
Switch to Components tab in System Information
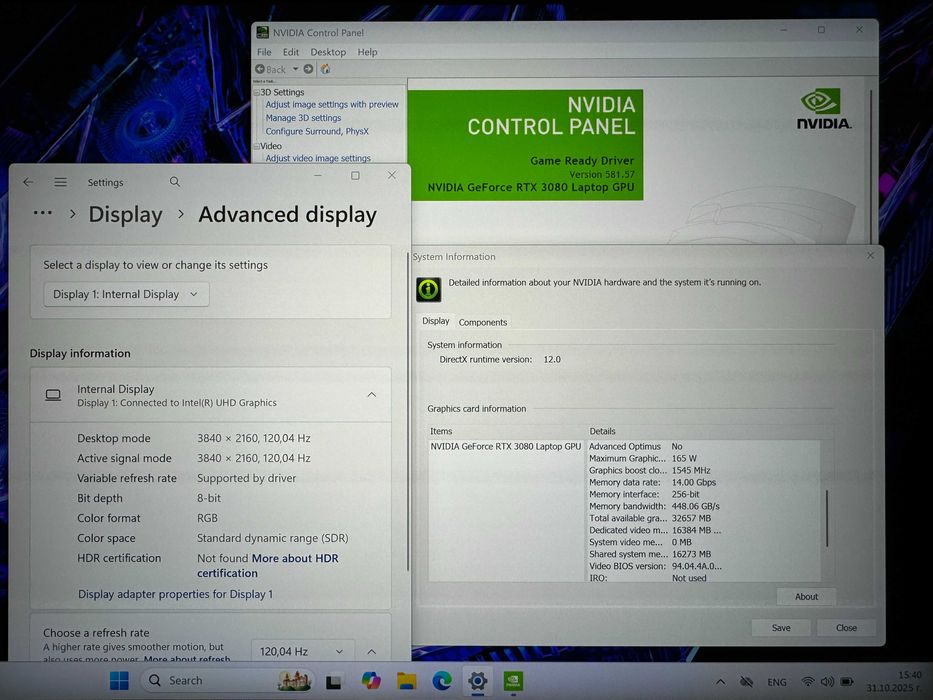click(x=483, y=322)
